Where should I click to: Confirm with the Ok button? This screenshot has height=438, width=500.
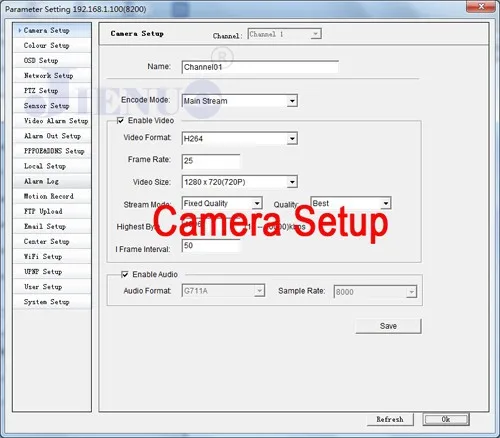[446, 419]
